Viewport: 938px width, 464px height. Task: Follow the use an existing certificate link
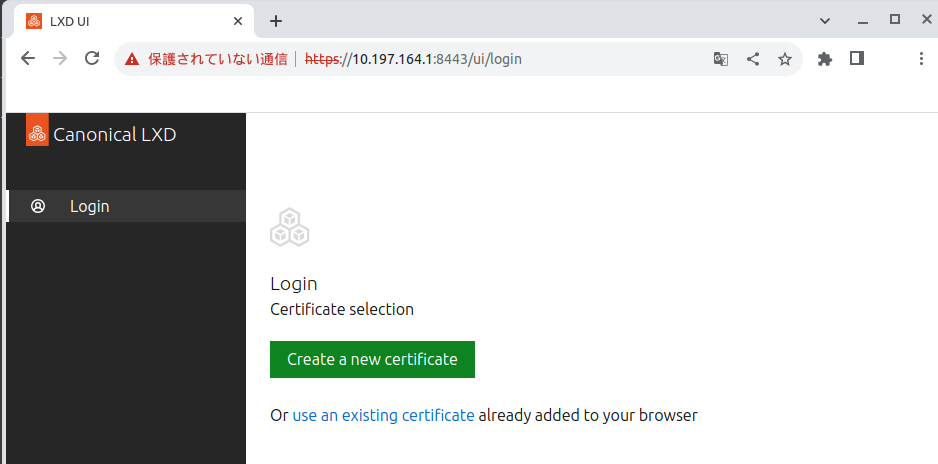pyautogui.click(x=383, y=415)
